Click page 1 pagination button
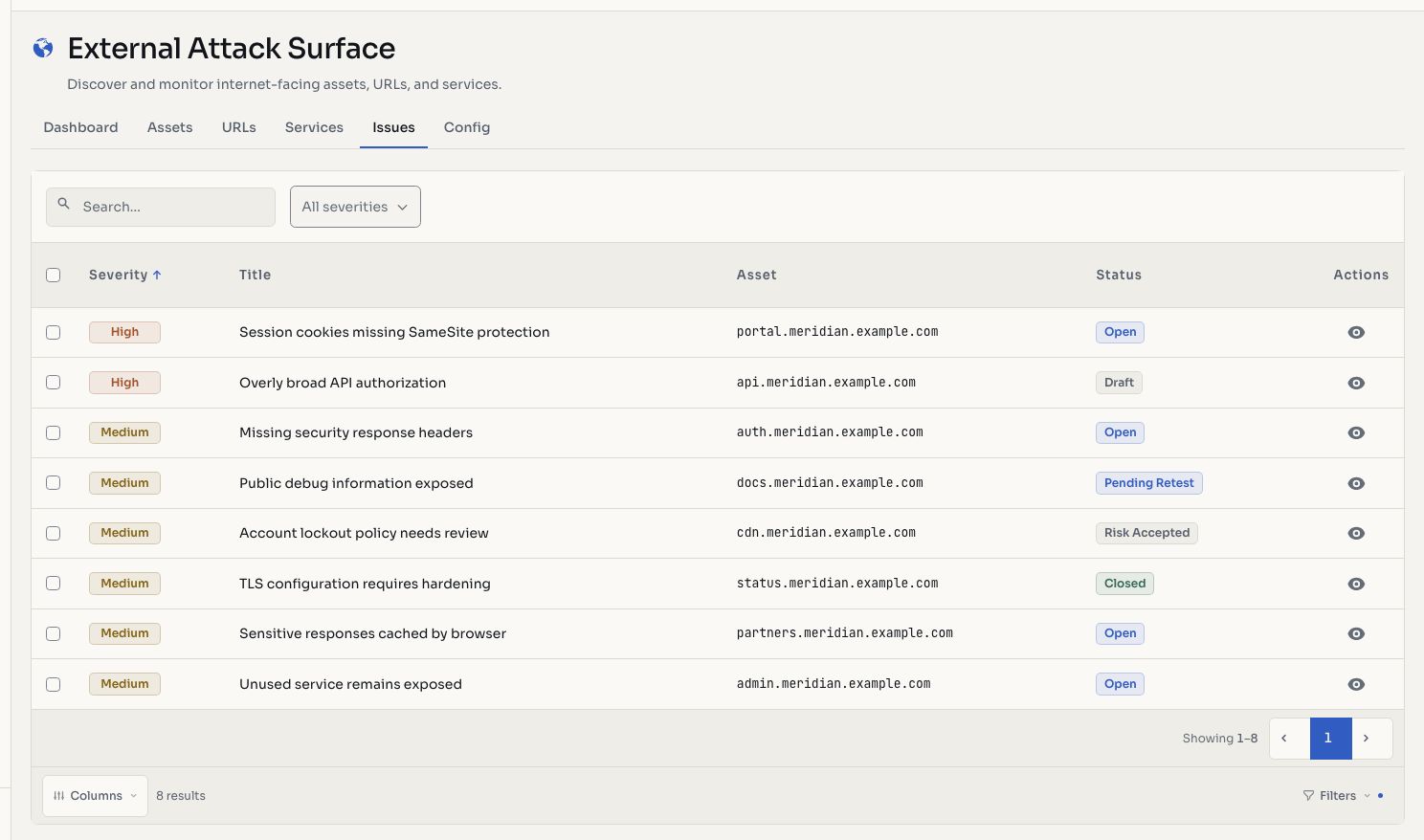Screen dimensions: 1424x840 (x=1330, y=739)
